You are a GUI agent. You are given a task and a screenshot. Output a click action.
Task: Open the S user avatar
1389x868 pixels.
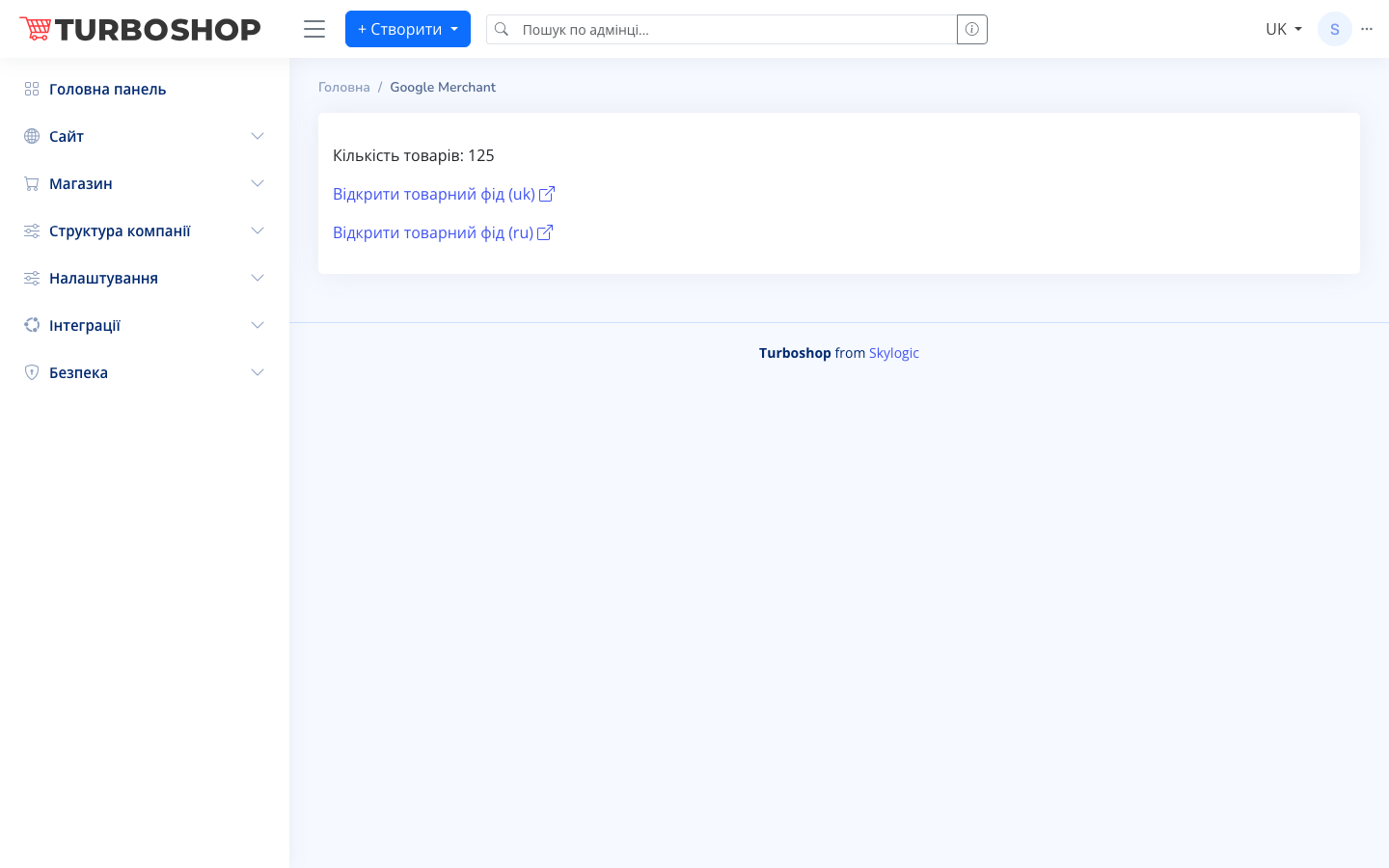[1335, 29]
